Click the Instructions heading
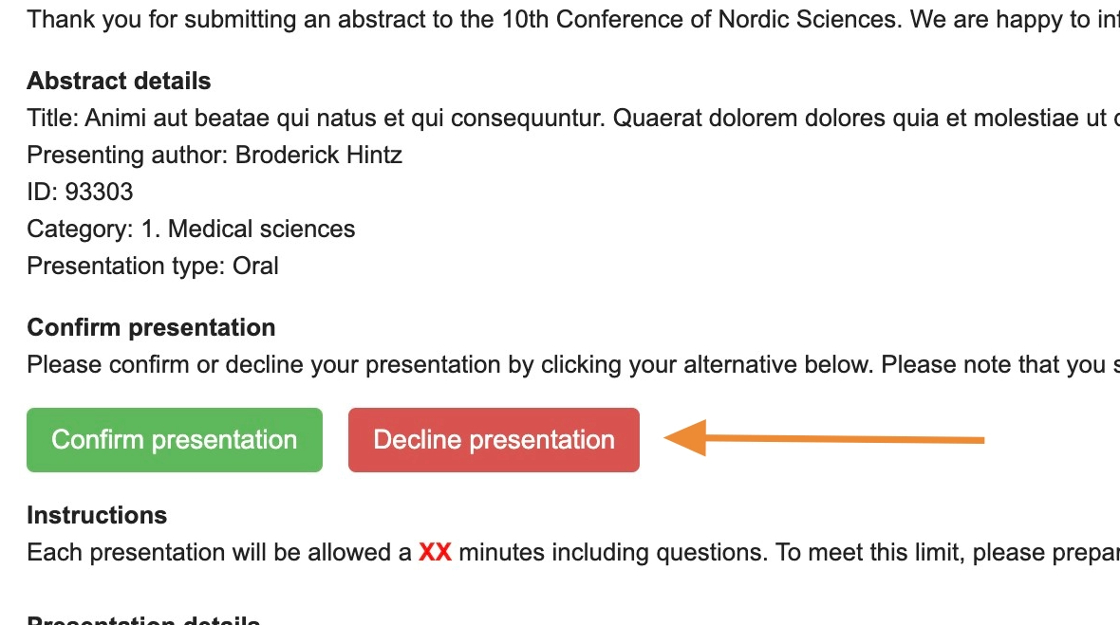Image resolution: width=1120 pixels, height=625 pixels. coord(97,515)
